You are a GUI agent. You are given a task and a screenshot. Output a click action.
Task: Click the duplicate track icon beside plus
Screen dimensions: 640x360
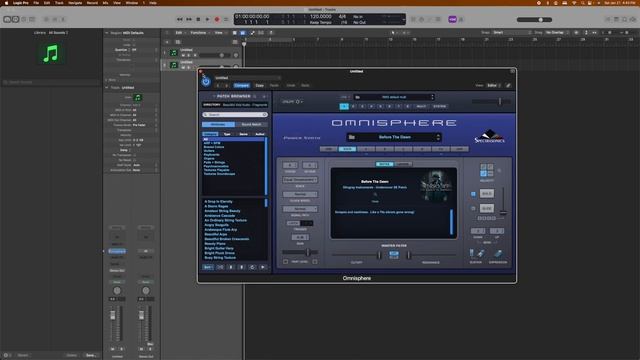pos(178,42)
